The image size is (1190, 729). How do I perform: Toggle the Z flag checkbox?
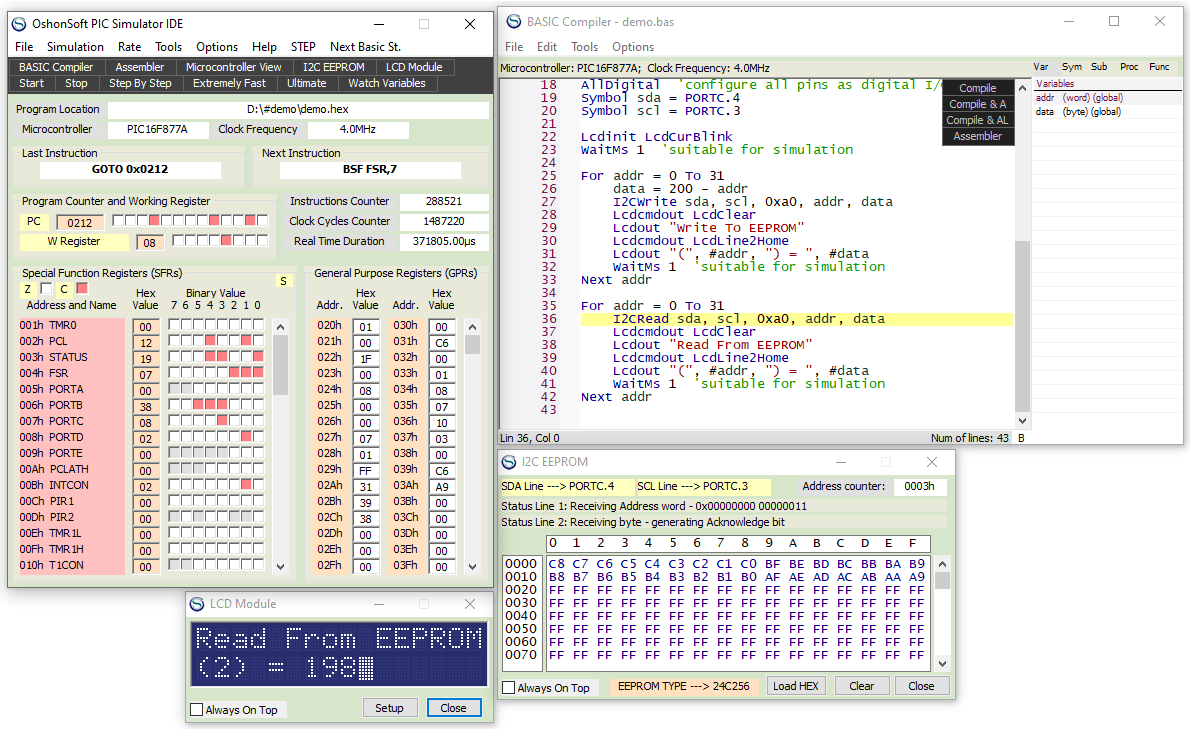46,289
